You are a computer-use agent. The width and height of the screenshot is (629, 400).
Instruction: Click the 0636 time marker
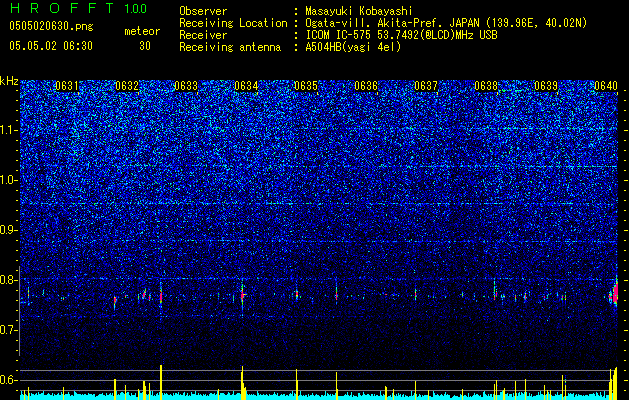[366, 86]
